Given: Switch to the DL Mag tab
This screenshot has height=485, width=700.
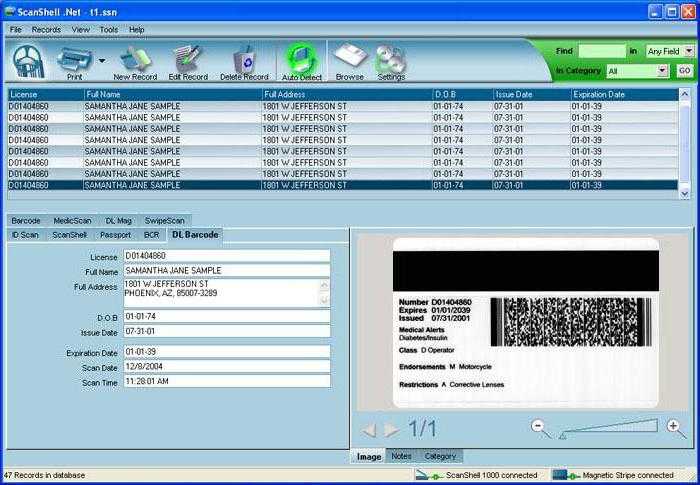Looking at the screenshot, I should [118, 221].
